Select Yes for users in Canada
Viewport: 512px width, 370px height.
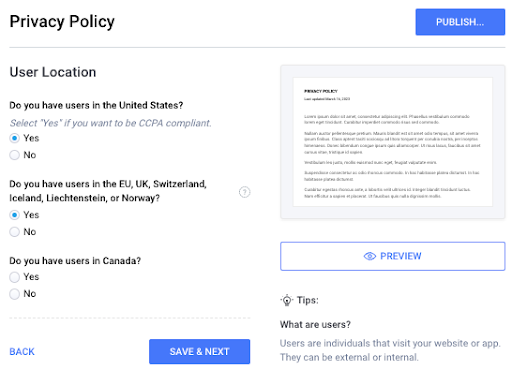(14, 277)
